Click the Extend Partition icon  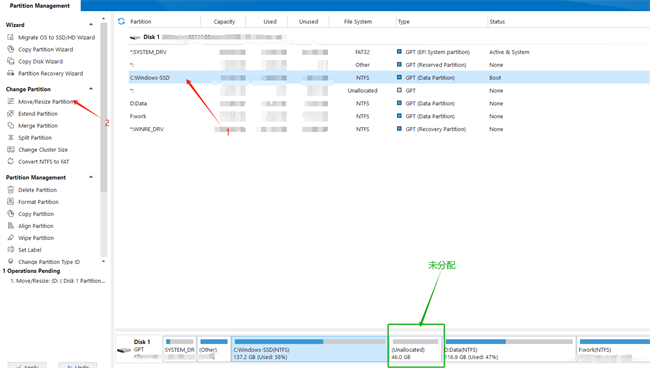pyautogui.click(x=11, y=114)
